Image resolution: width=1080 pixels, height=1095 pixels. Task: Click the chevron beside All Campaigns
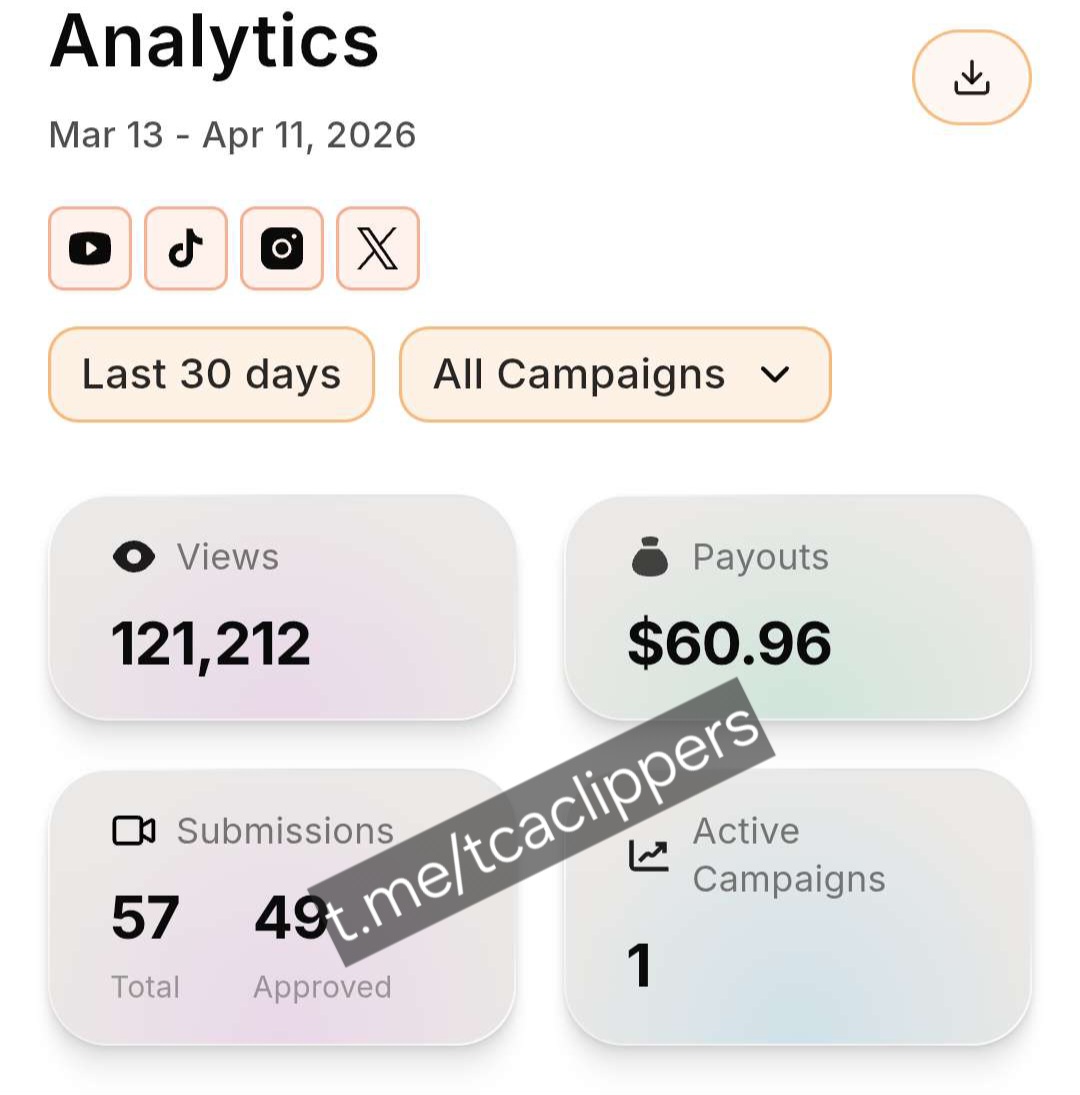click(775, 375)
